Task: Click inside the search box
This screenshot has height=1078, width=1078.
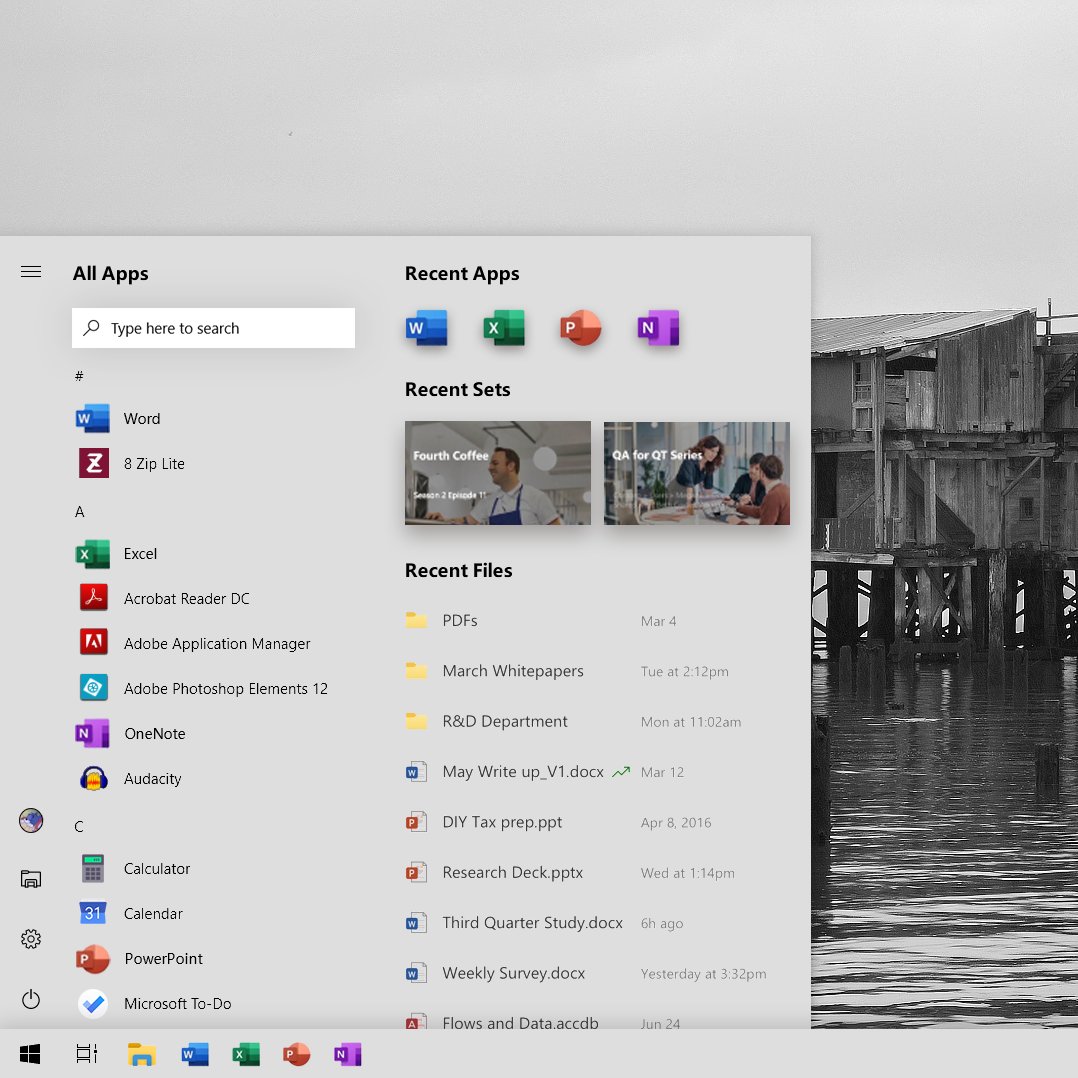Action: click(x=213, y=327)
